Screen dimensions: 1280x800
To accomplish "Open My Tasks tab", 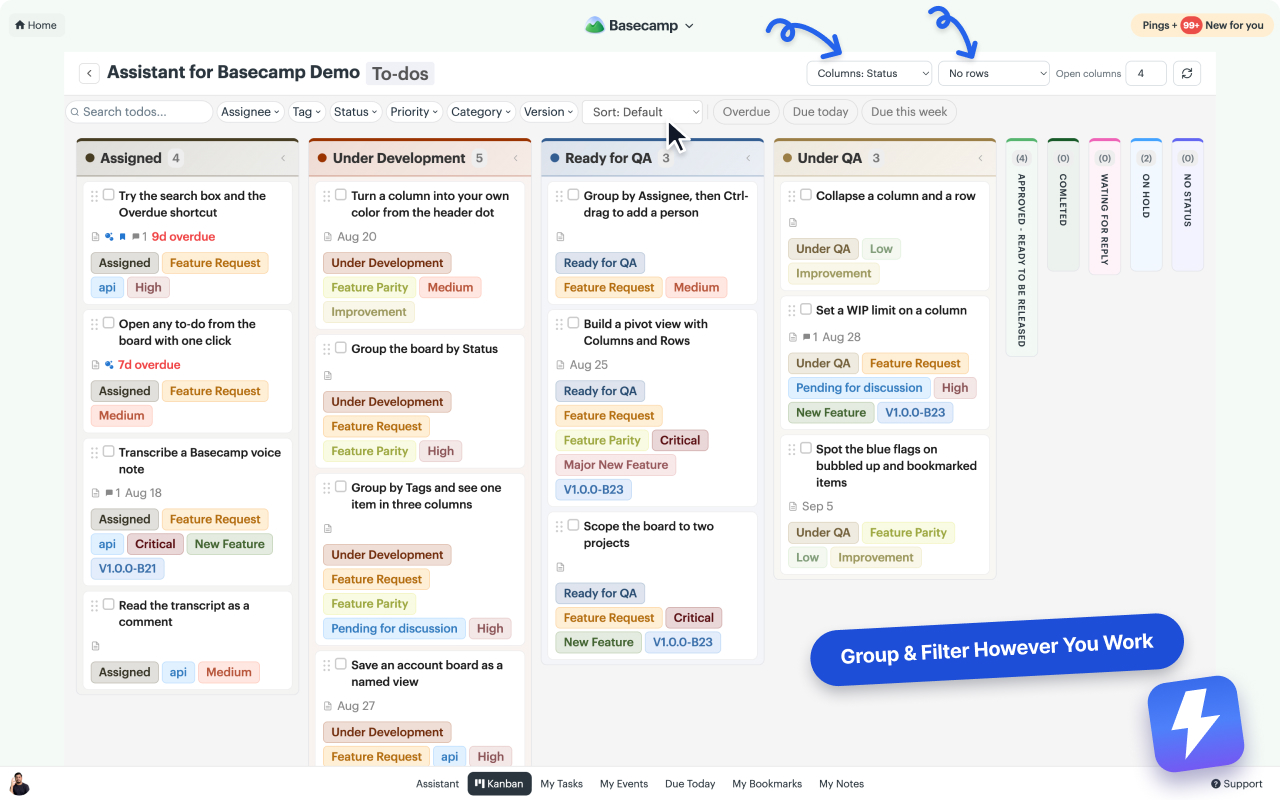I will (x=561, y=784).
